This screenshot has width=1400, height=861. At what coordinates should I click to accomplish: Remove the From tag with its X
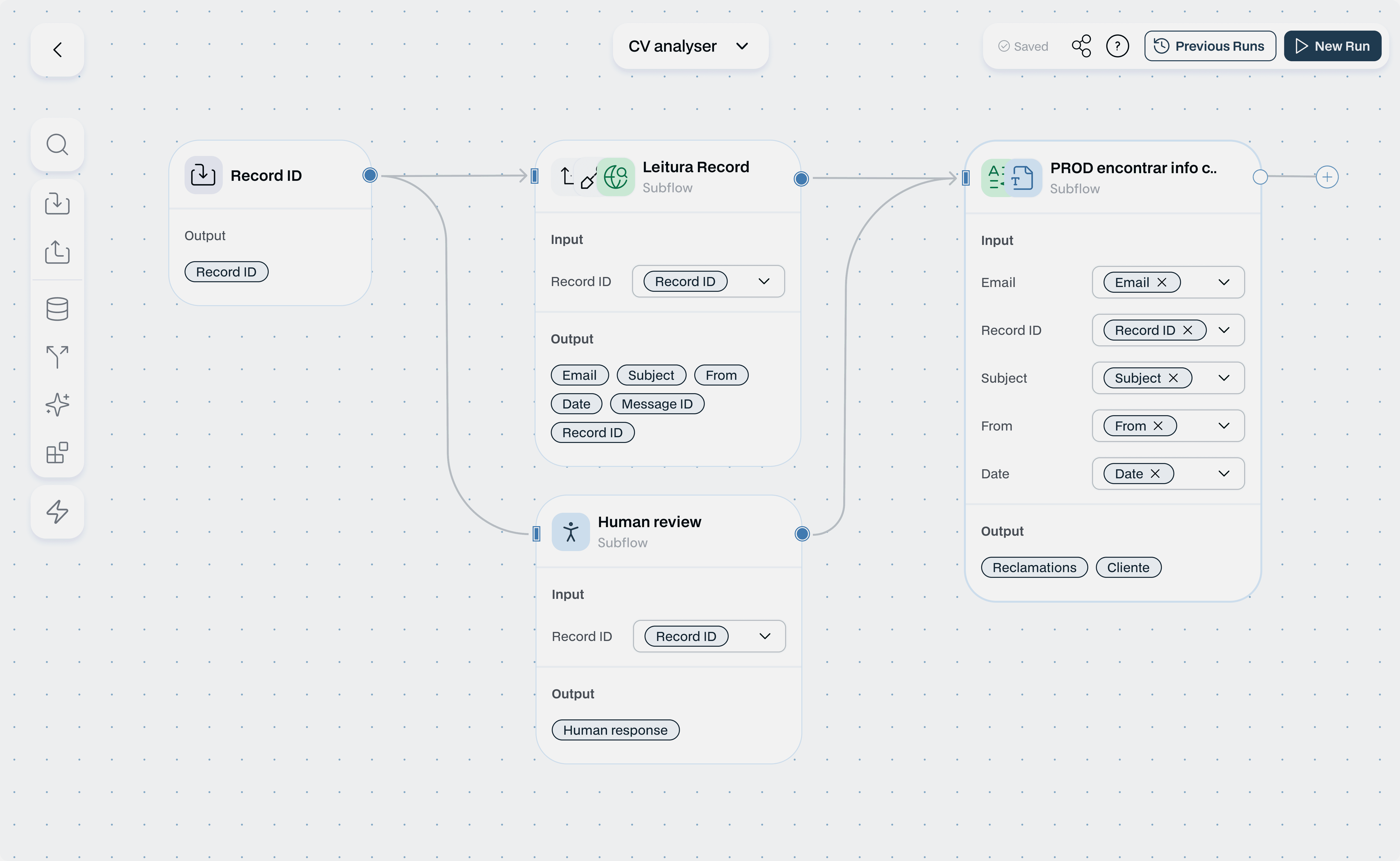pos(1158,426)
